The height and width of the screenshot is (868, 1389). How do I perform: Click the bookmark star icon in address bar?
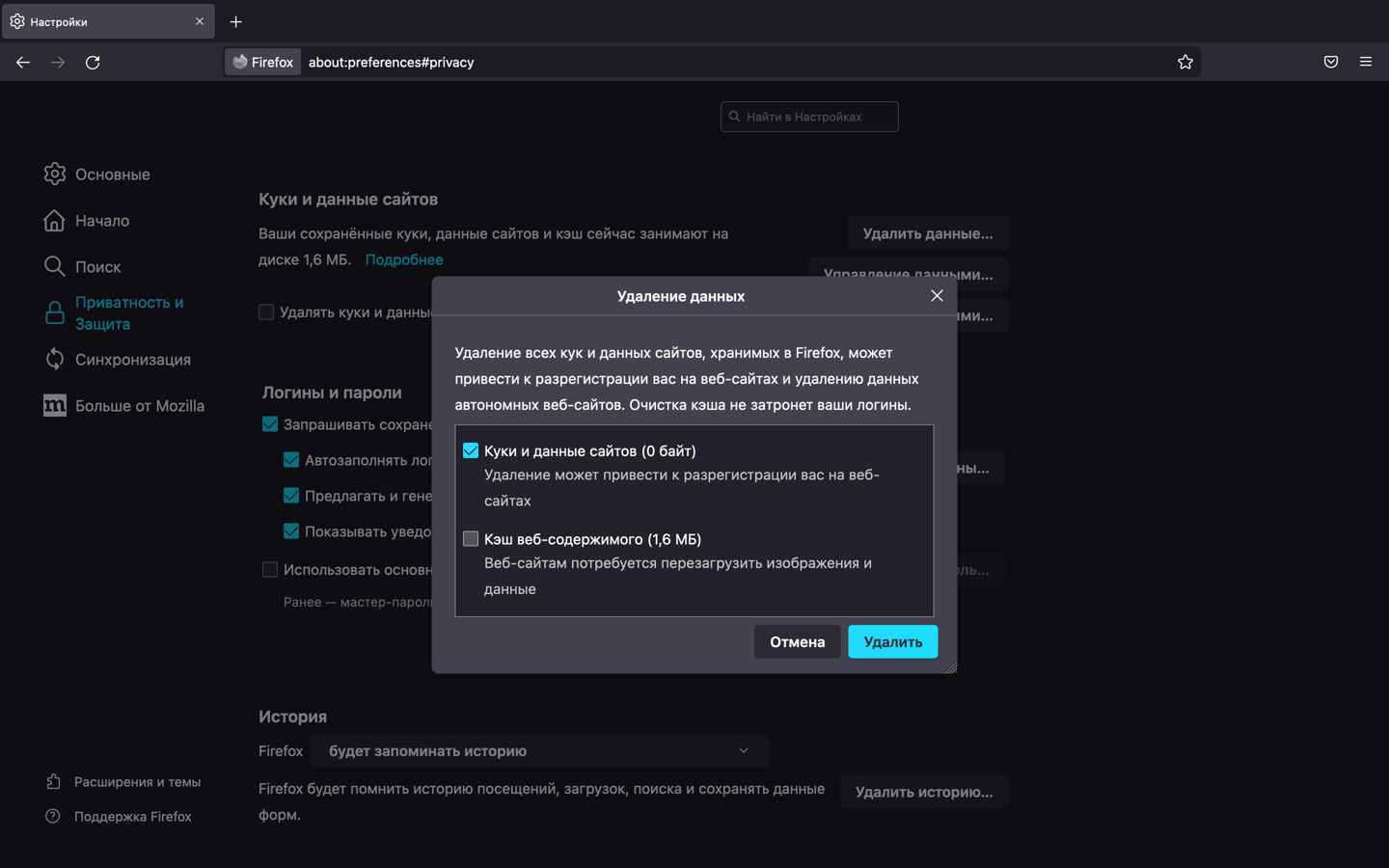click(1185, 62)
